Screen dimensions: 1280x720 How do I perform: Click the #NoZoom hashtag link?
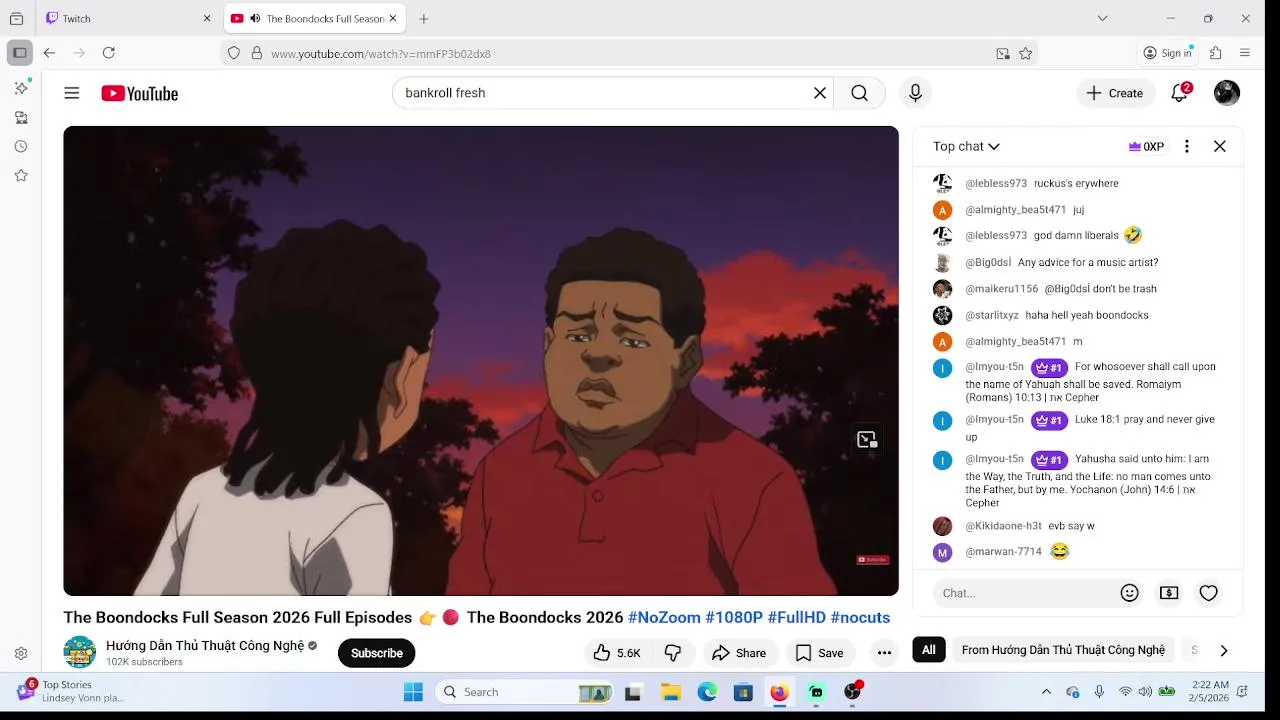coord(664,617)
